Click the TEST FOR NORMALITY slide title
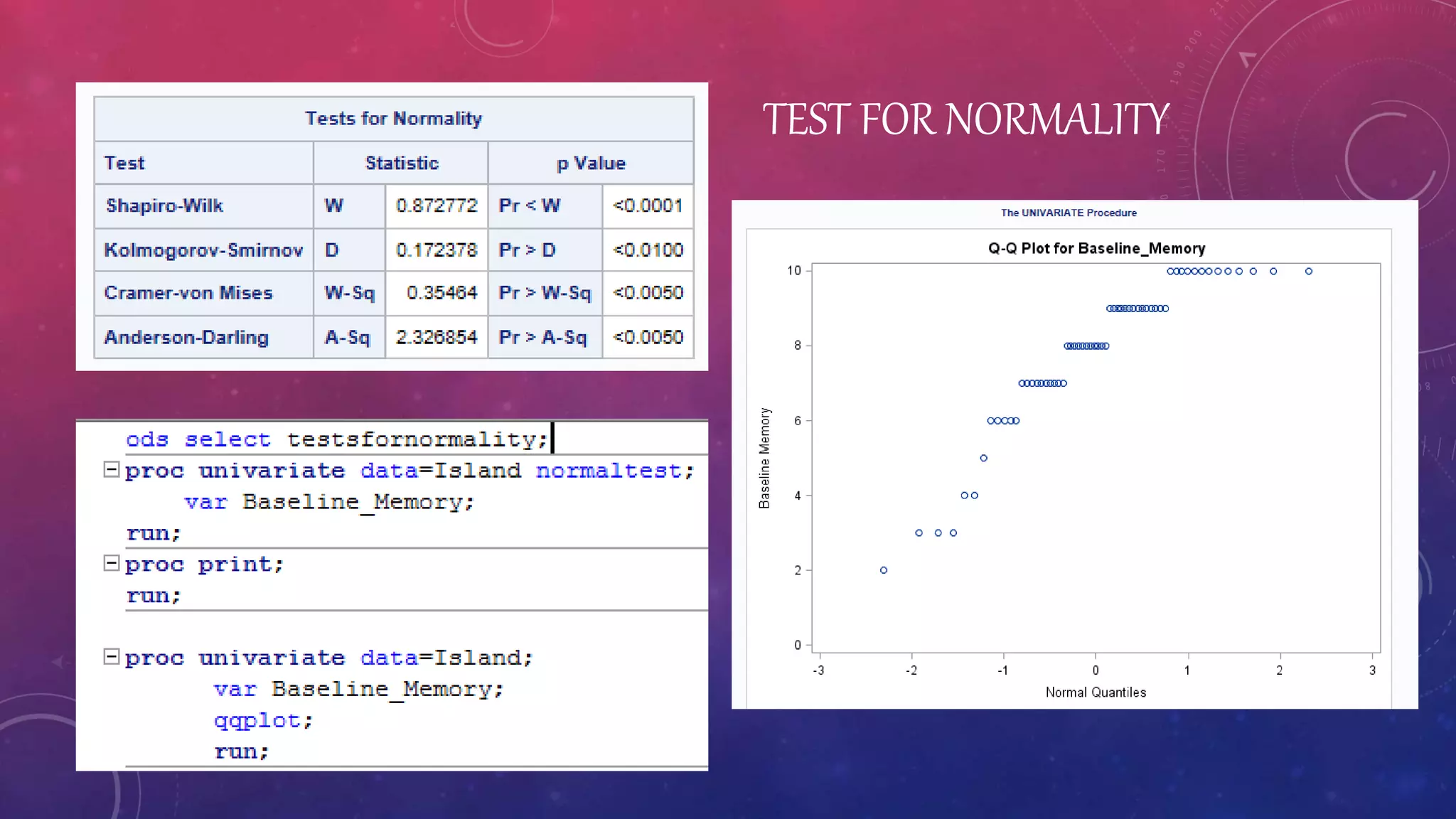Image resolution: width=1456 pixels, height=819 pixels. [x=965, y=119]
